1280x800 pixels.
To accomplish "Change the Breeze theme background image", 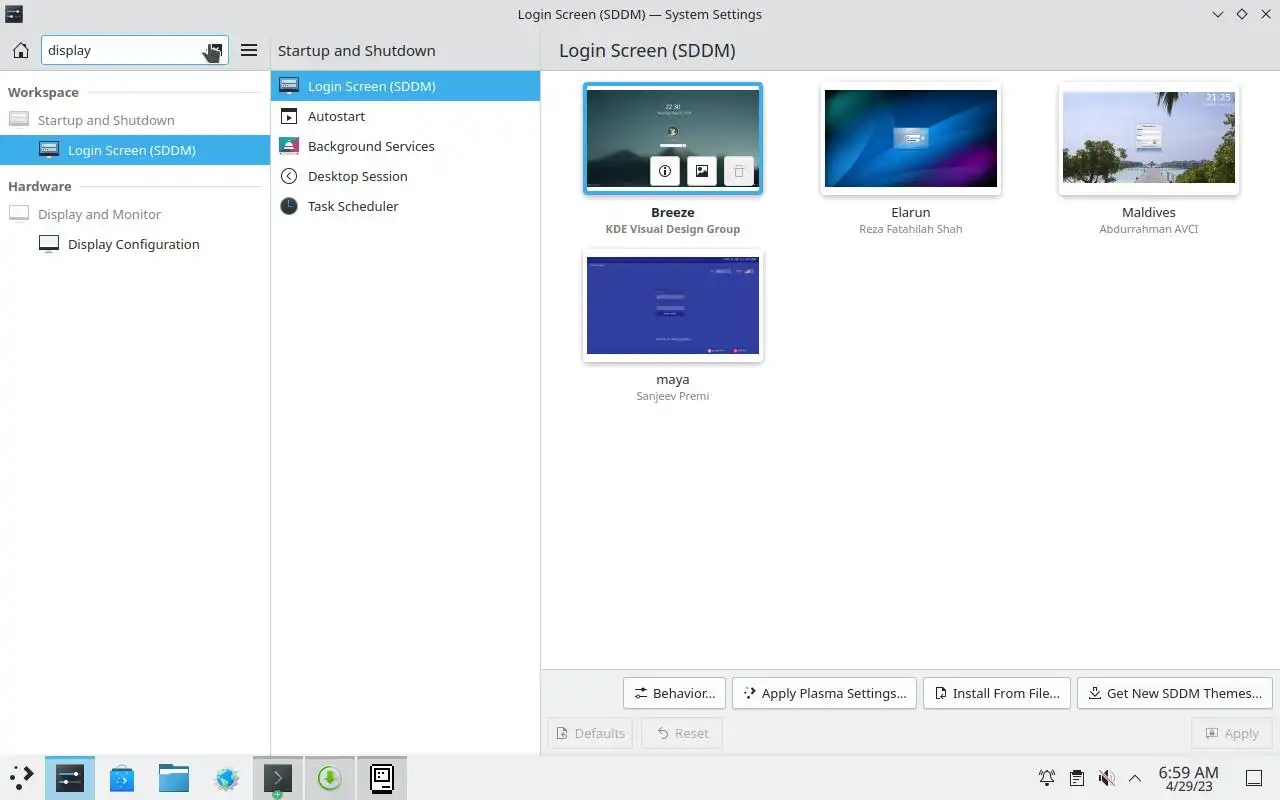I will (702, 171).
